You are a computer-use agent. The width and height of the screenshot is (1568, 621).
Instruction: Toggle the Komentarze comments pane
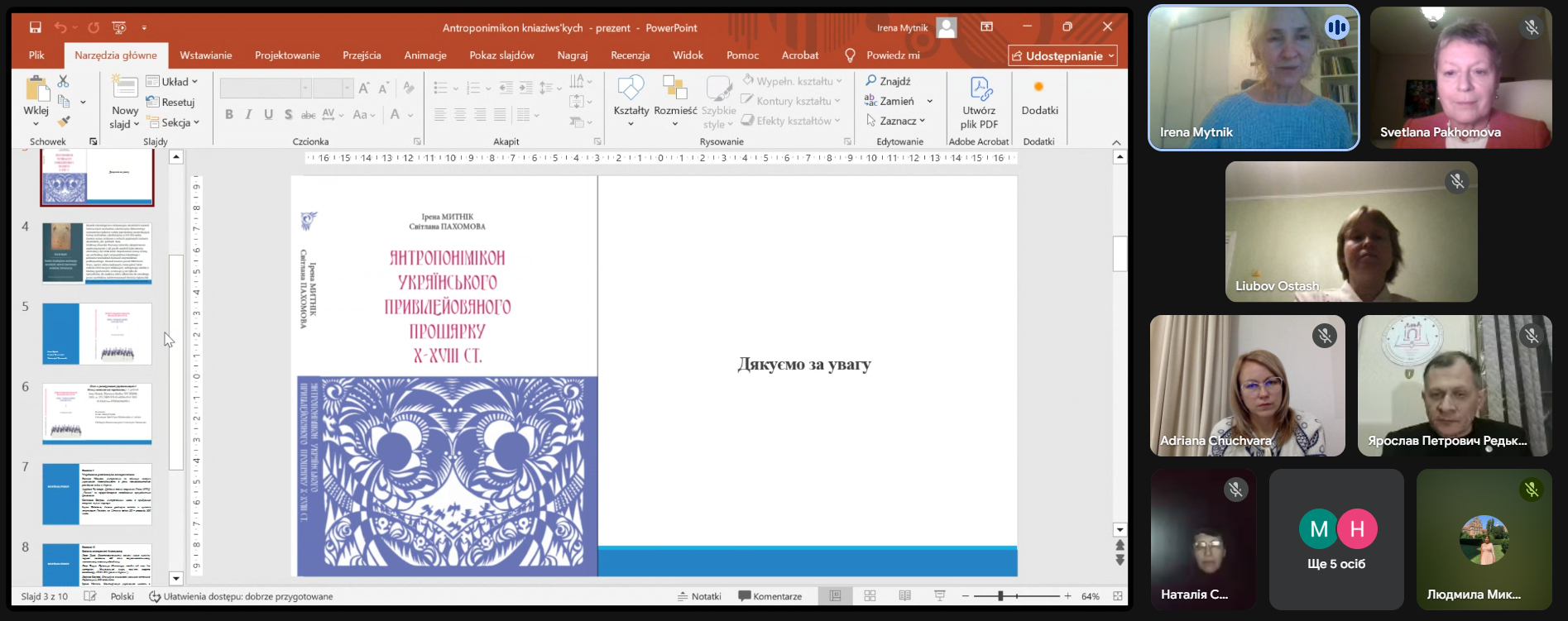[770, 596]
